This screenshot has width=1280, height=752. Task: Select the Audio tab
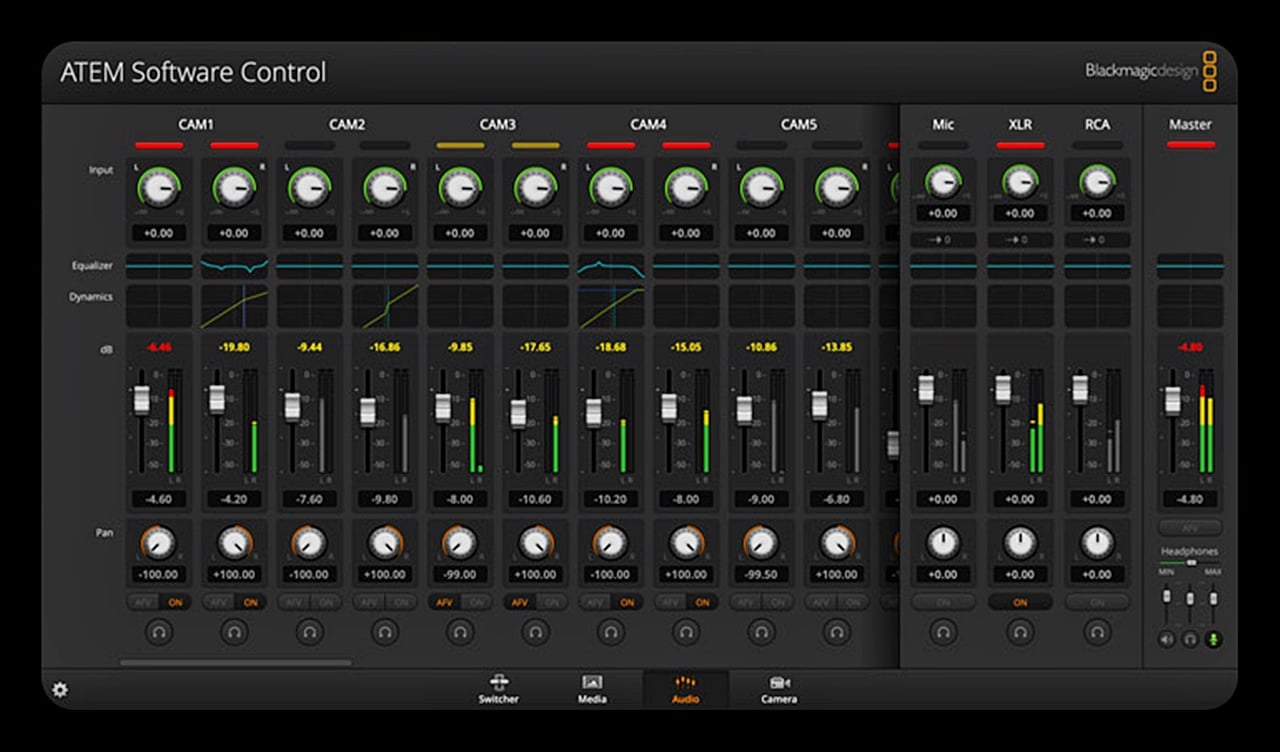686,689
